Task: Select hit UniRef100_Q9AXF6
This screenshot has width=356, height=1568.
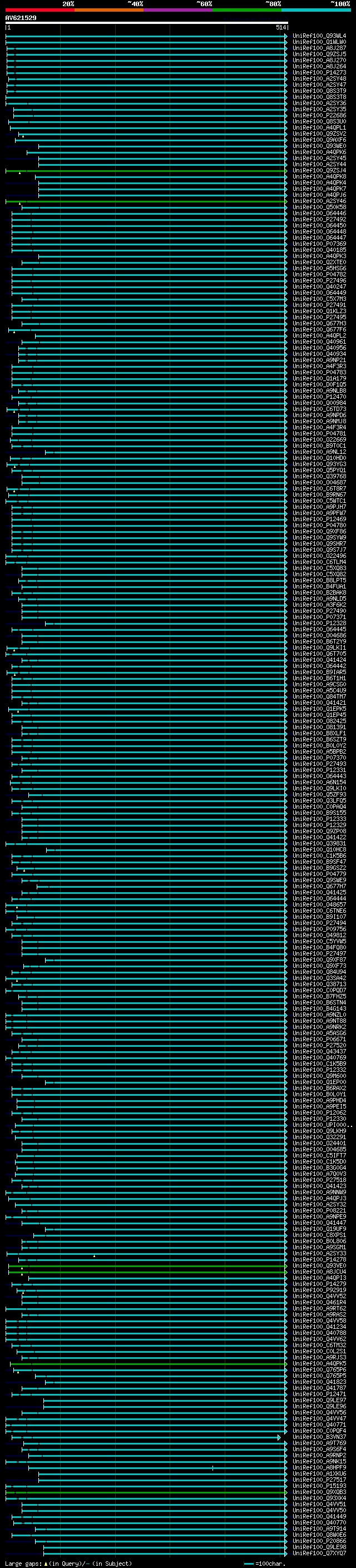Action: coord(319,140)
